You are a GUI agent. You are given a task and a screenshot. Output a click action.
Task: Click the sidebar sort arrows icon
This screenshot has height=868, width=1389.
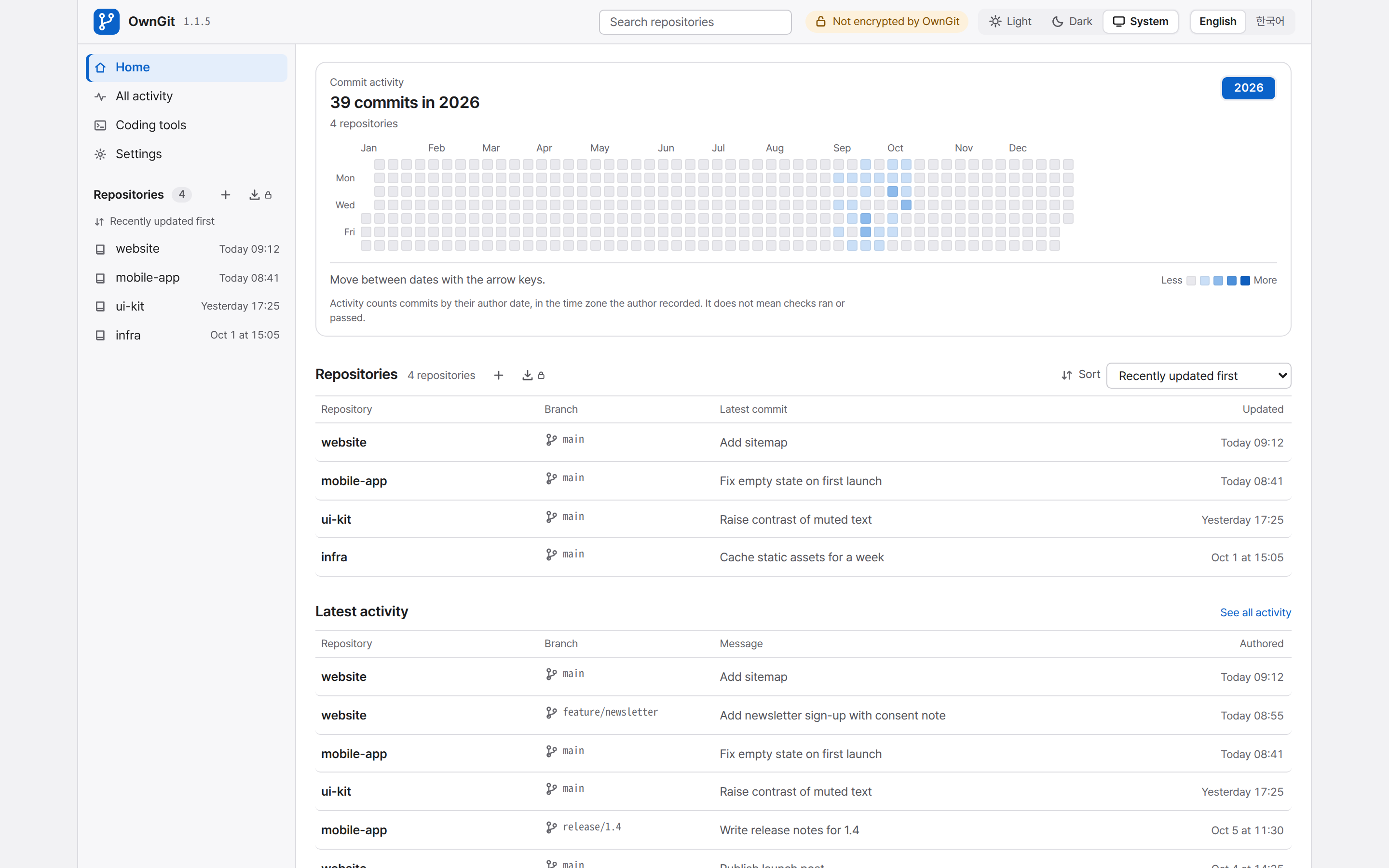[99, 222]
